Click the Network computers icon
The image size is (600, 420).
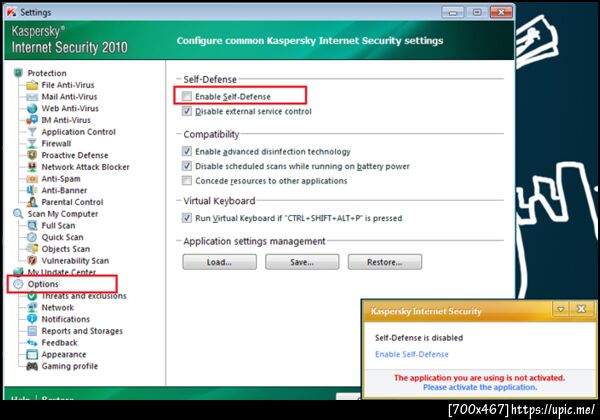pyautogui.click(x=32, y=308)
